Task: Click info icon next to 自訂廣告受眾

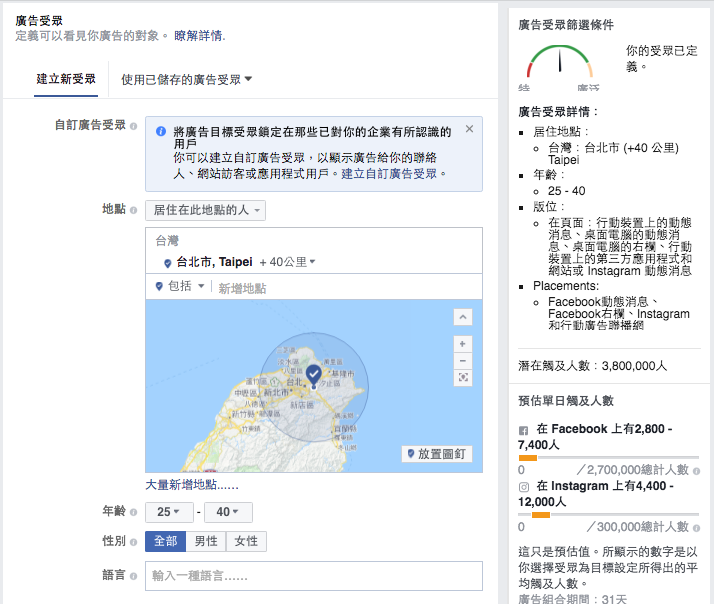Action: point(133,126)
